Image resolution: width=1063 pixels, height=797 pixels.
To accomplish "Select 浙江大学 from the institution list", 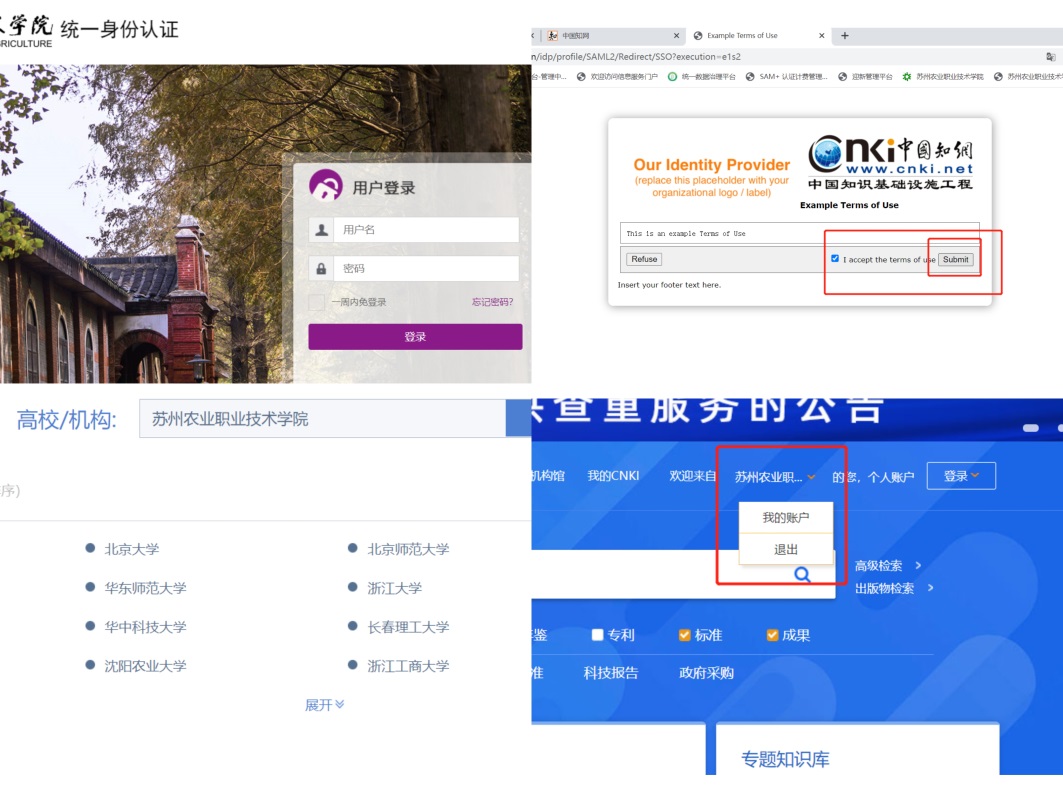I will coord(395,588).
